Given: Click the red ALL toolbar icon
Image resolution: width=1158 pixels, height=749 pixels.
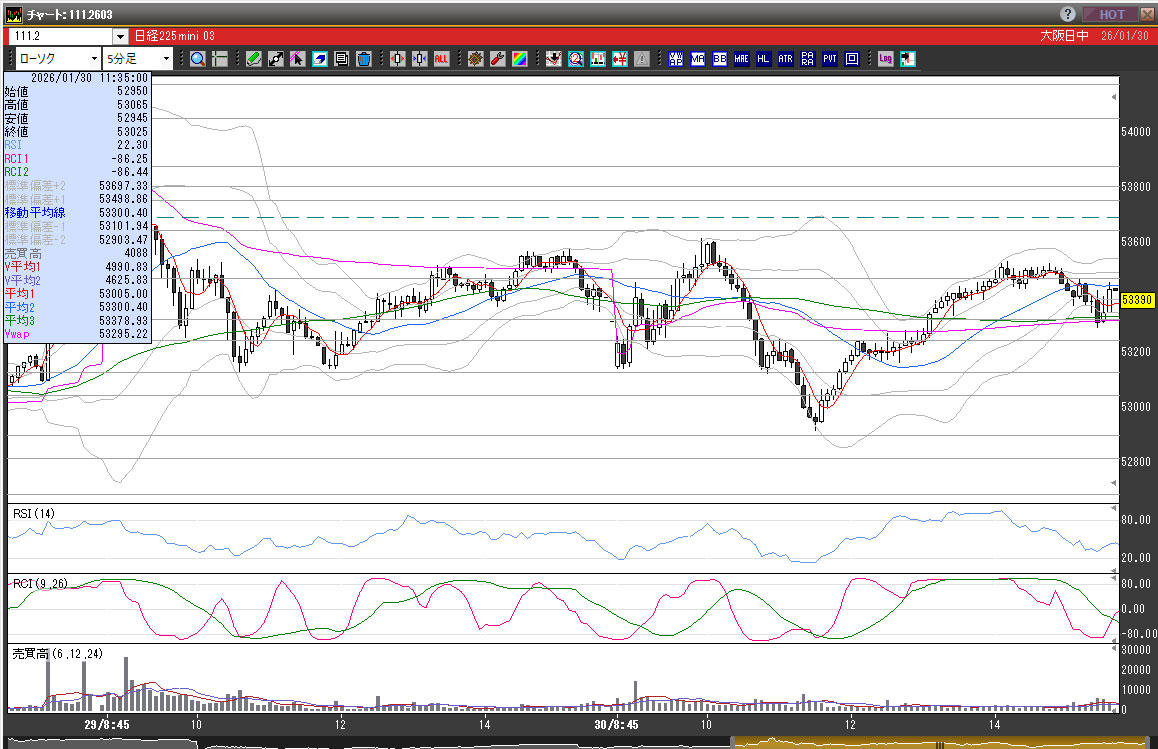Looking at the screenshot, I should pos(441,59).
